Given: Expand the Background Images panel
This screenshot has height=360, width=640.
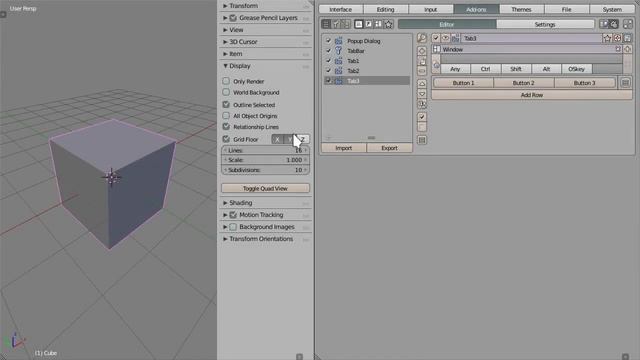Looking at the screenshot, I should tap(224, 227).
